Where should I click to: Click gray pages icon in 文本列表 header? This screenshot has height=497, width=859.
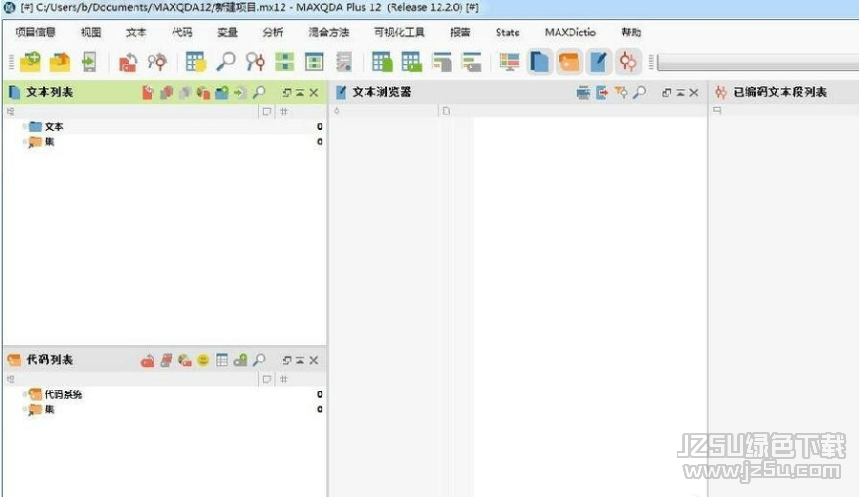point(185,93)
